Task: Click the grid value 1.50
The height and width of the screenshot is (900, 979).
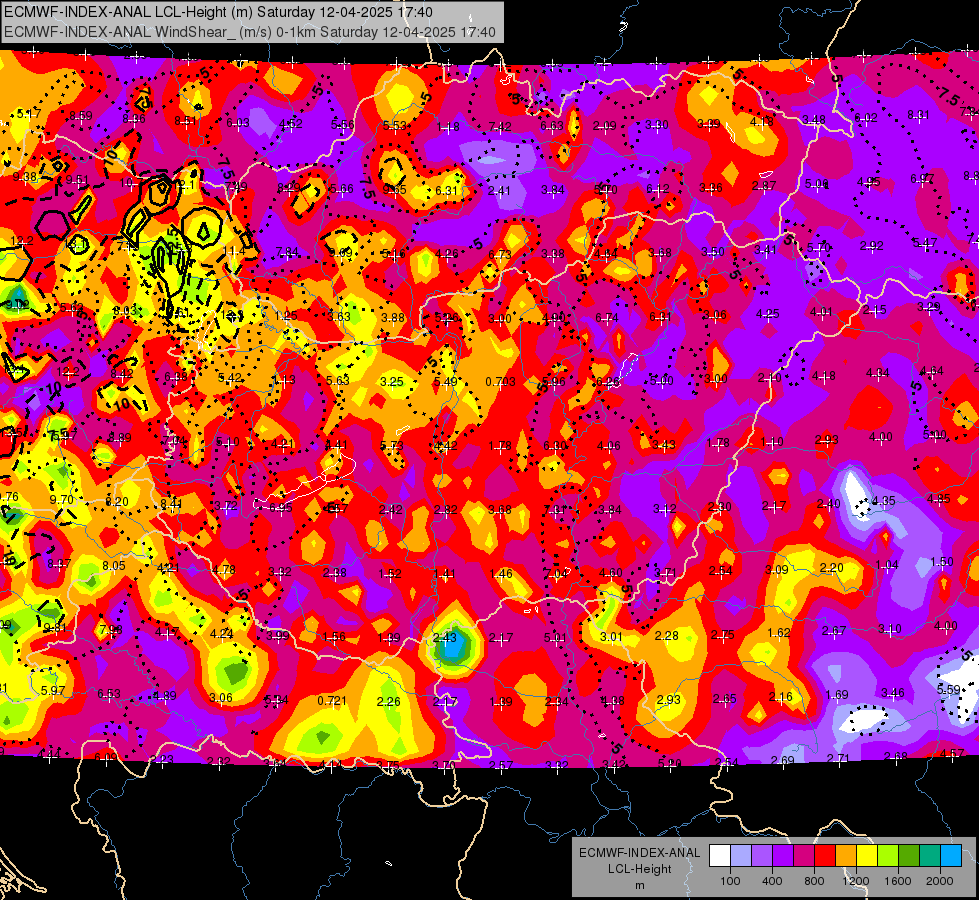Action: tap(942, 561)
